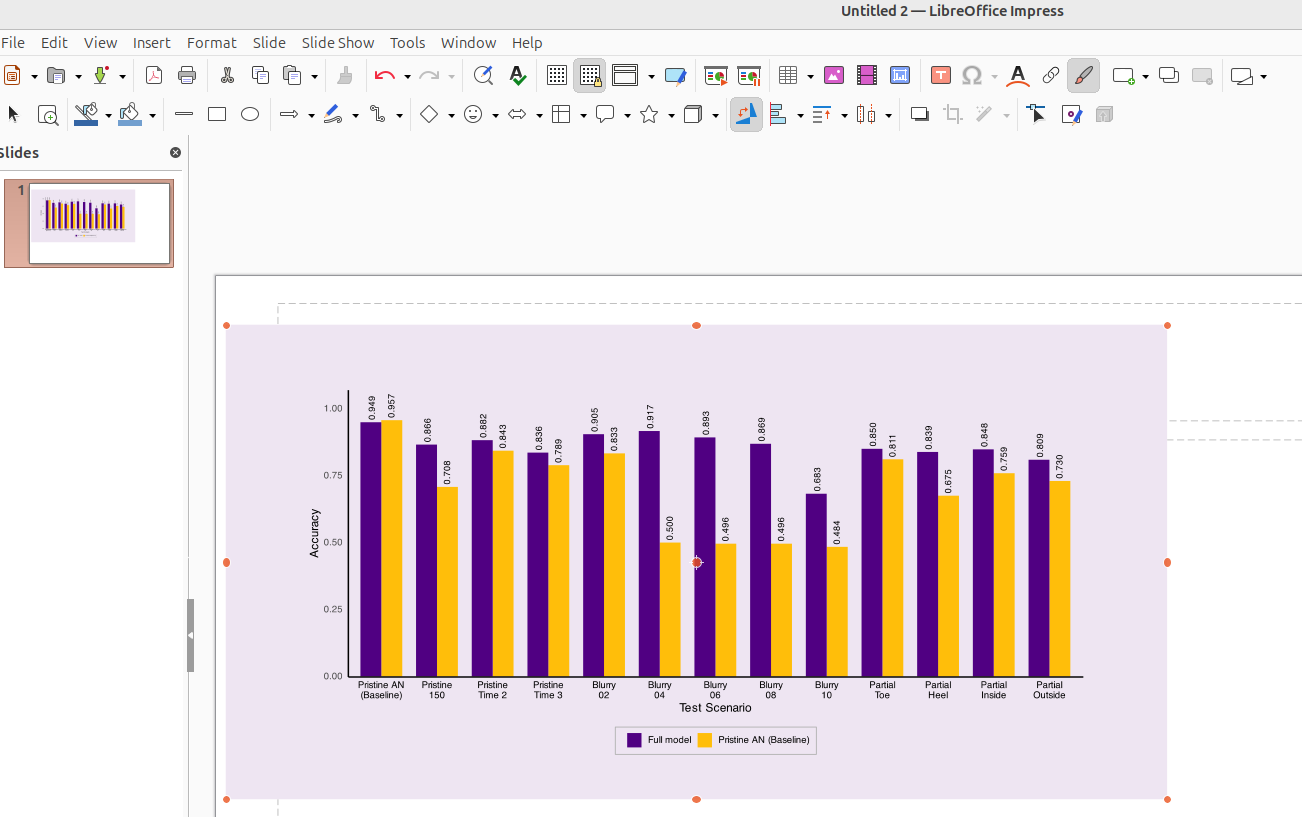Pick the Rectangle shape tool

click(x=217, y=114)
